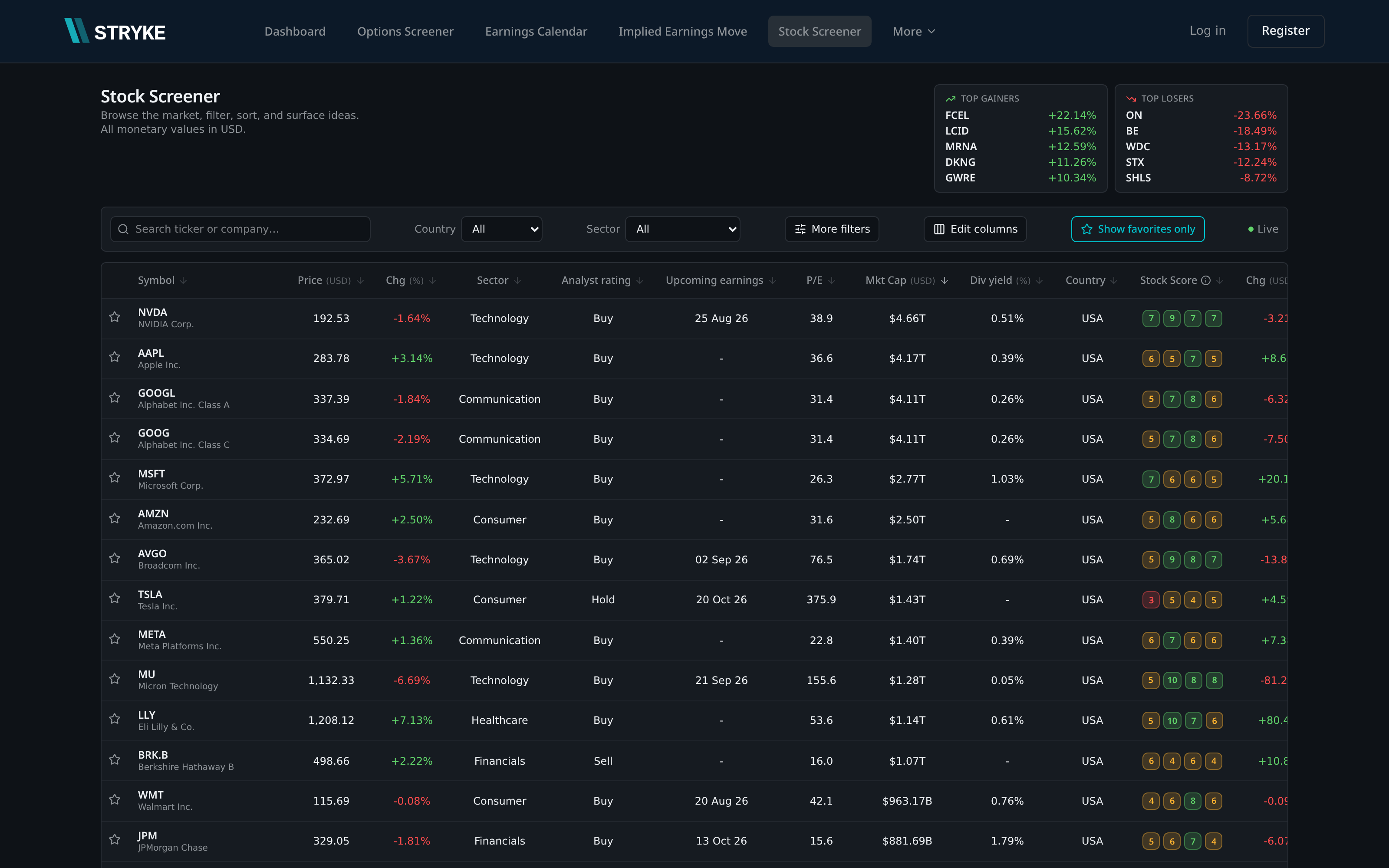This screenshot has height=868, width=1389.
Task: Star the WMT Walmart row
Action: pyautogui.click(x=115, y=800)
